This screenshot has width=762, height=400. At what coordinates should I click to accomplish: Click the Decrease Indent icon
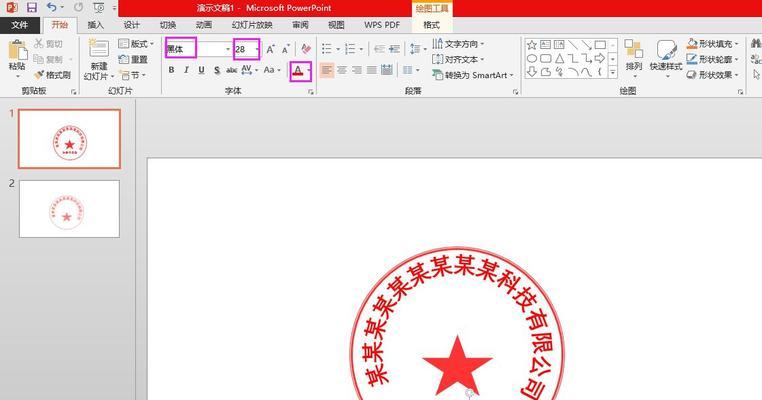tap(380, 49)
